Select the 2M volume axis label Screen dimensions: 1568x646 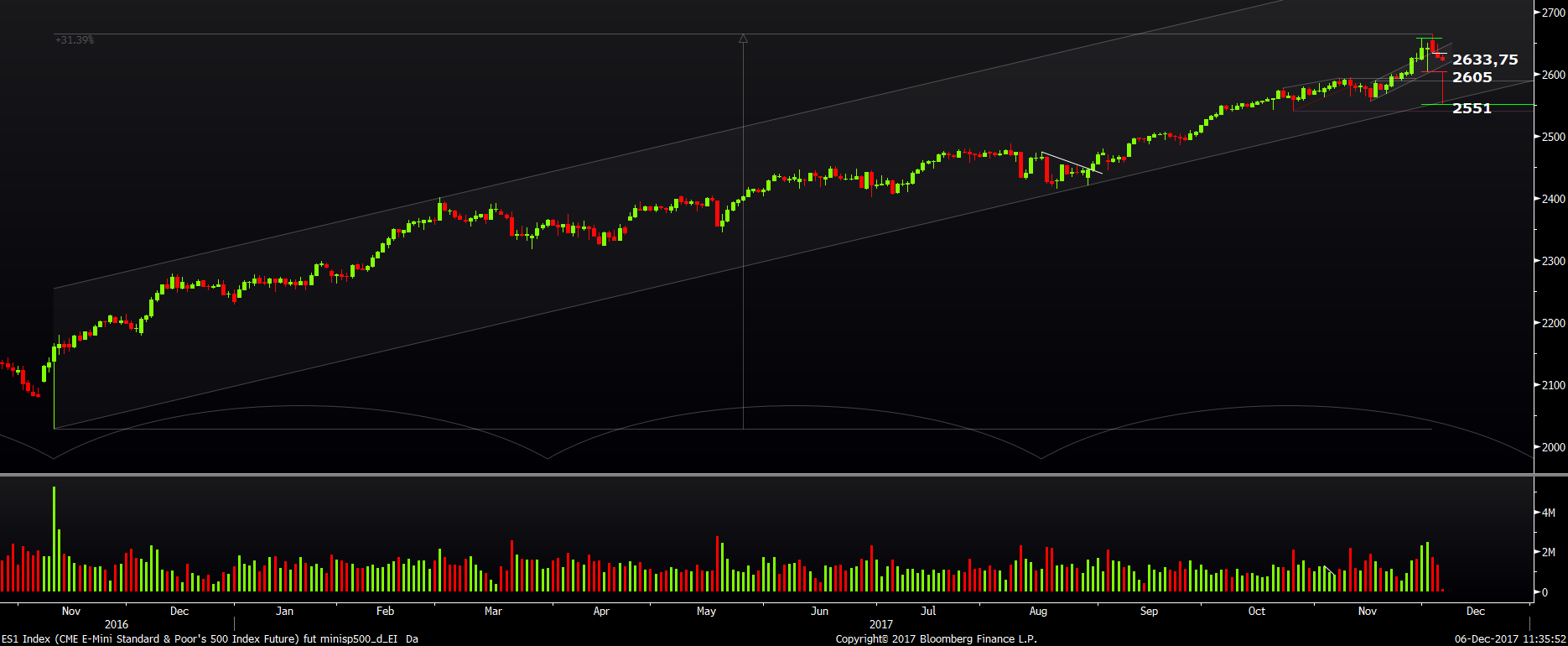coord(1550,552)
